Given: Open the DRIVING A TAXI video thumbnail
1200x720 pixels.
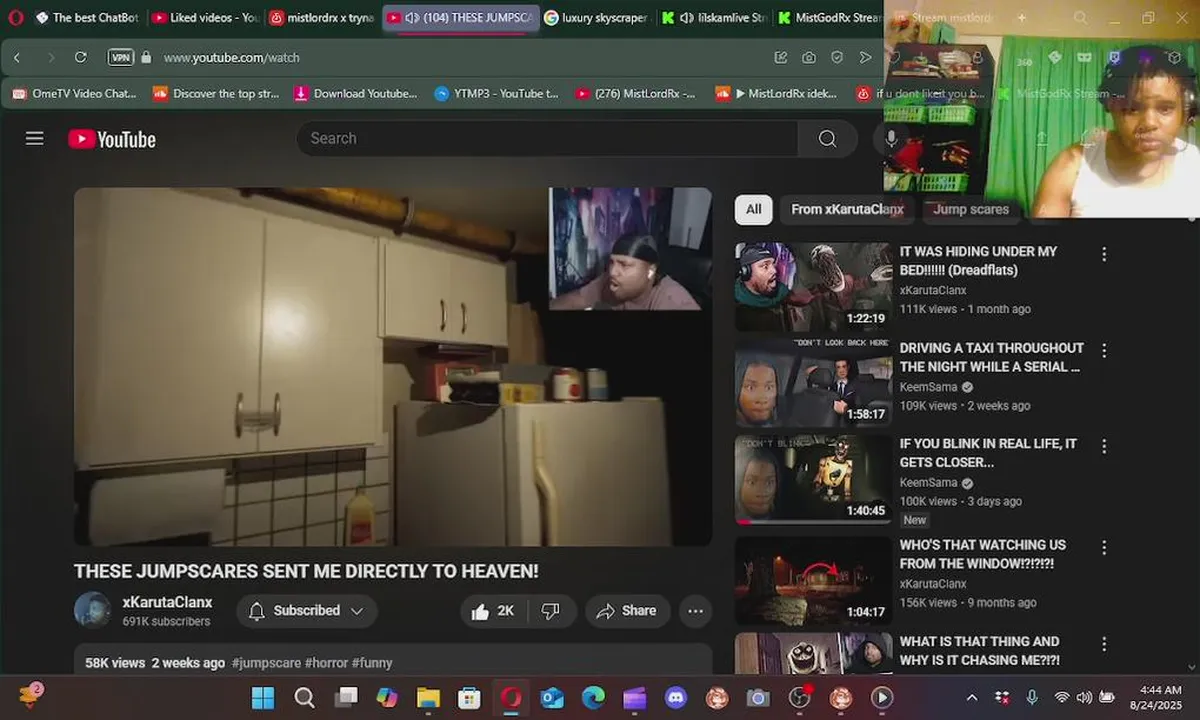Looking at the screenshot, I should click(813, 384).
